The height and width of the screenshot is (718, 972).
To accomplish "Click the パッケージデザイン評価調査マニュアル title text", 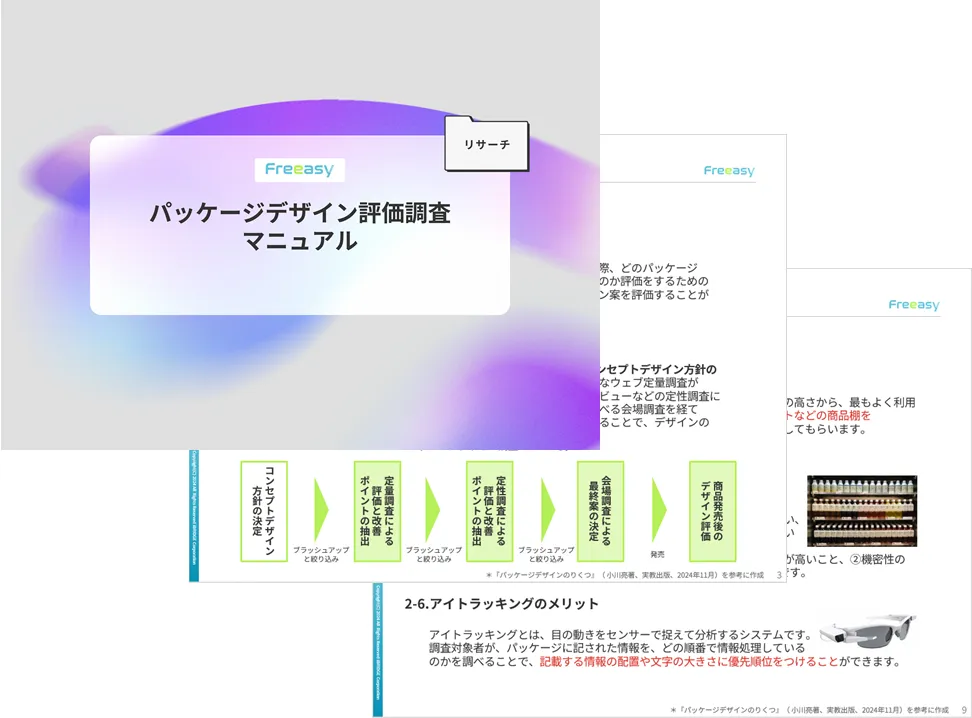I will pos(299,226).
